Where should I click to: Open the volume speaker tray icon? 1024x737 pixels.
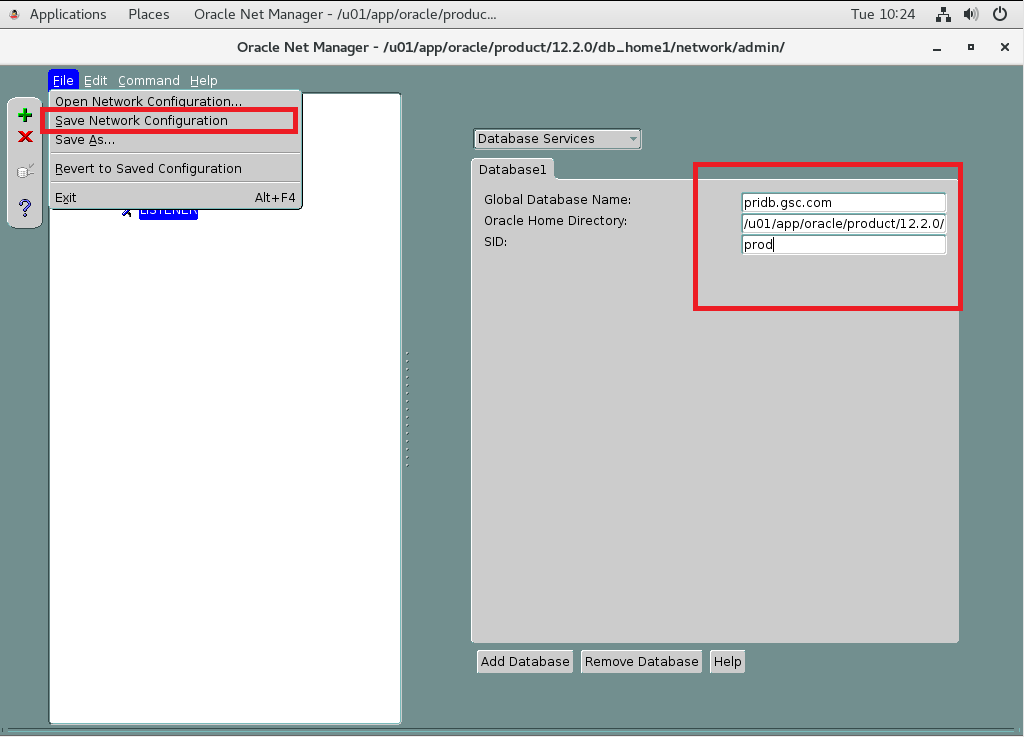[971, 14]
